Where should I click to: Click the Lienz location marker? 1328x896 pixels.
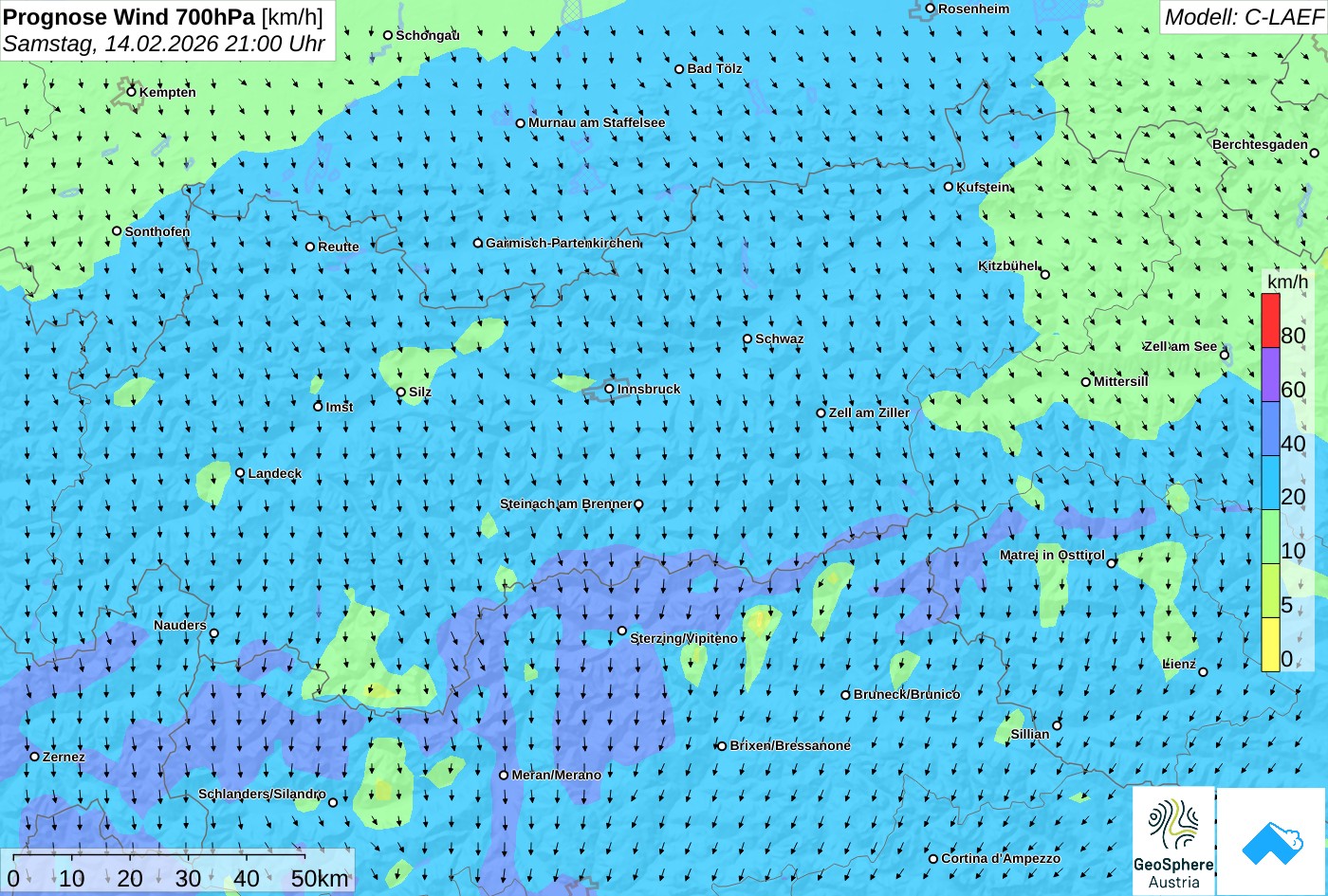tap(1203, 672)
